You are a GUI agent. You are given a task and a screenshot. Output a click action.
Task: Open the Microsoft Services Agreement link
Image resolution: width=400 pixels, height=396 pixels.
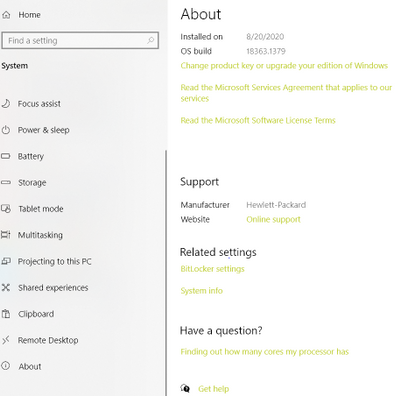point(286,93)
